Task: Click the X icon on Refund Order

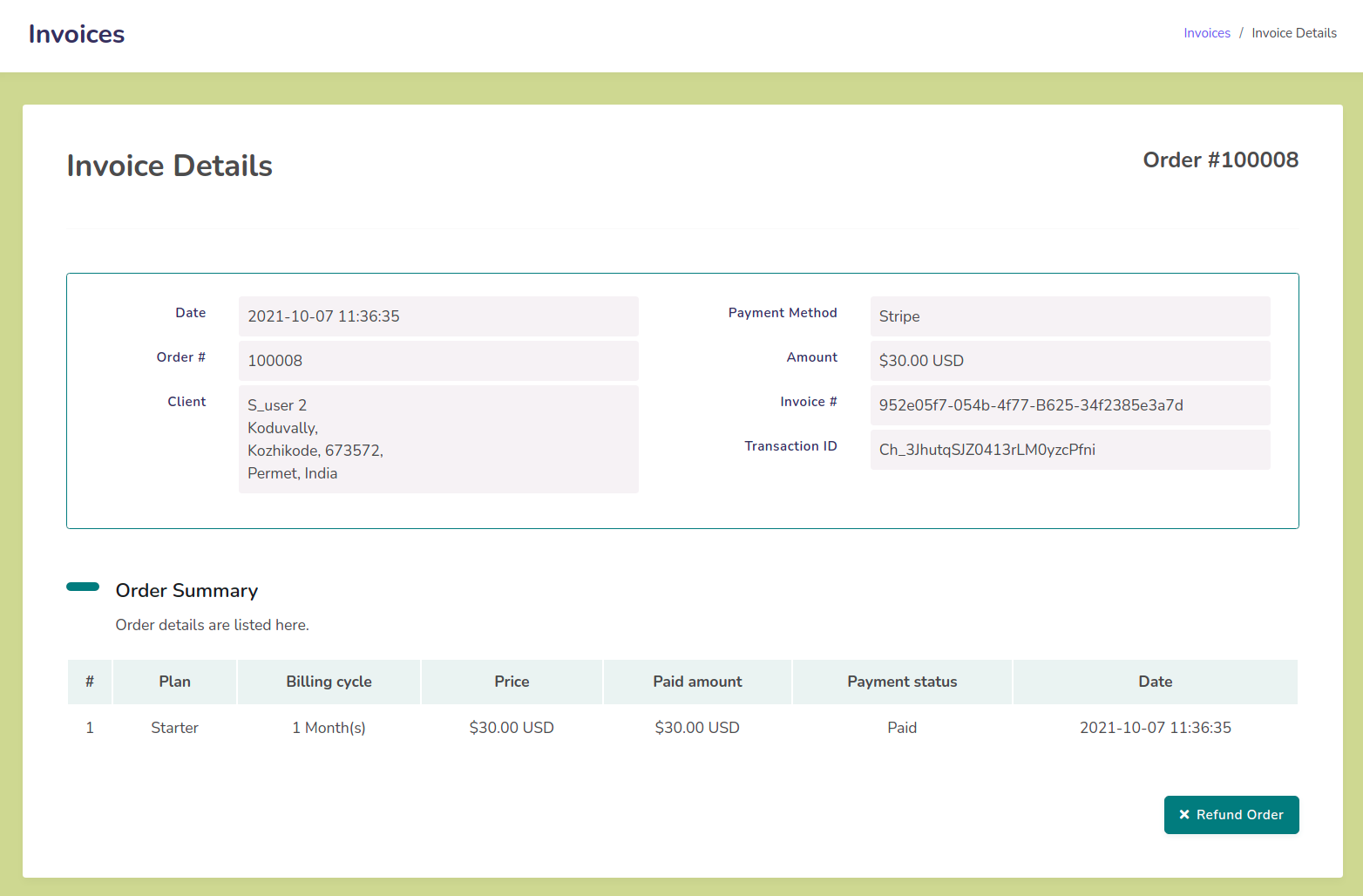Action: [1183, 815]
